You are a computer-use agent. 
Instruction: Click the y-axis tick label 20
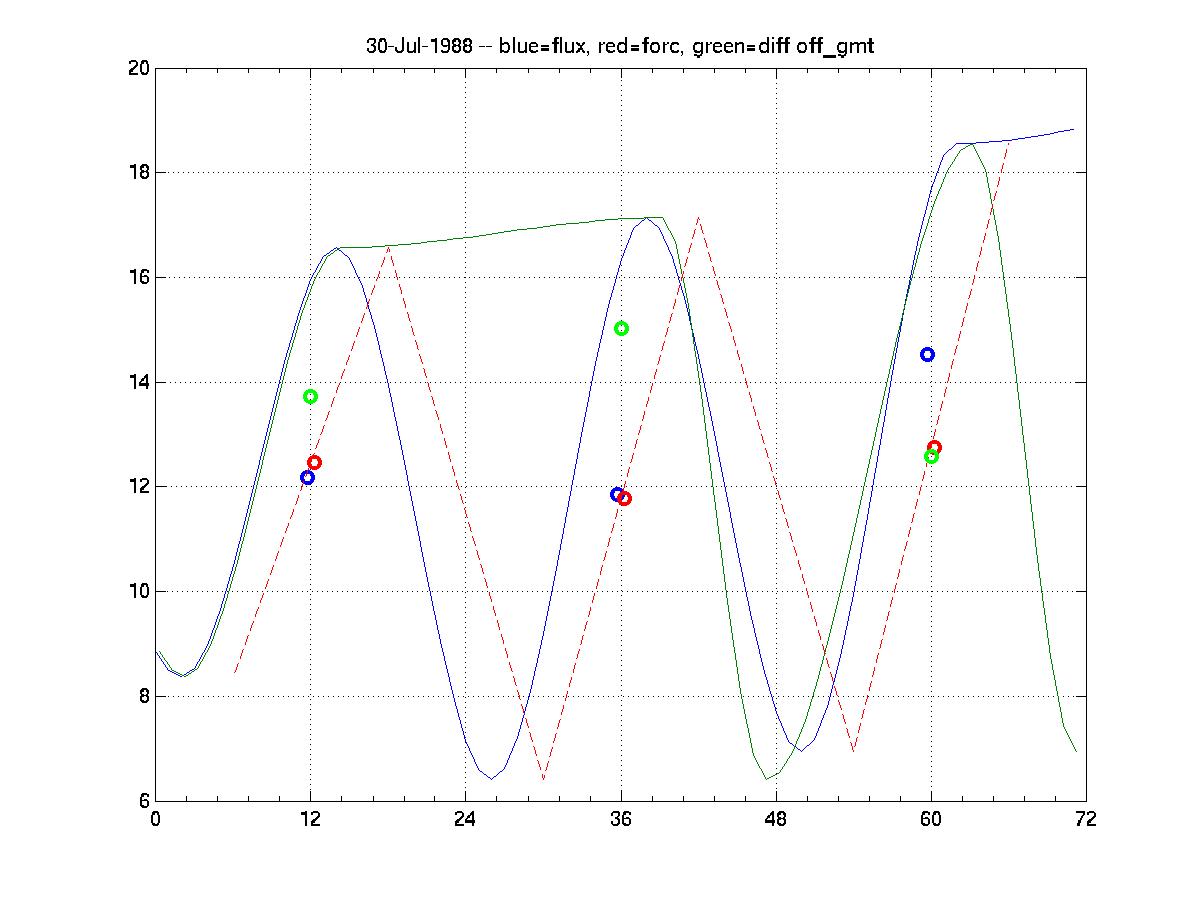(138, 68)
